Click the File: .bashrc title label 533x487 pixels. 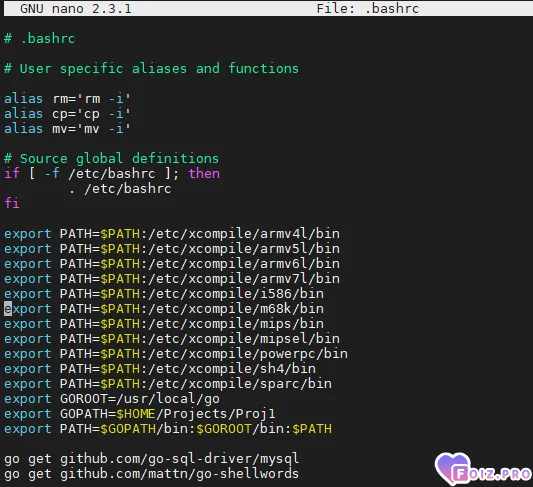click(x=368, y=8)
